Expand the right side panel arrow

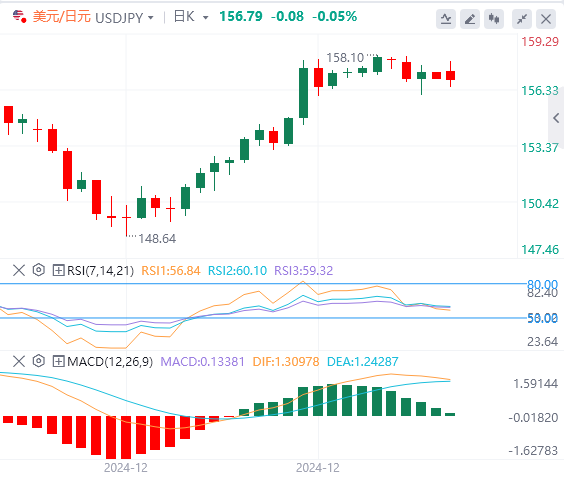556,118
